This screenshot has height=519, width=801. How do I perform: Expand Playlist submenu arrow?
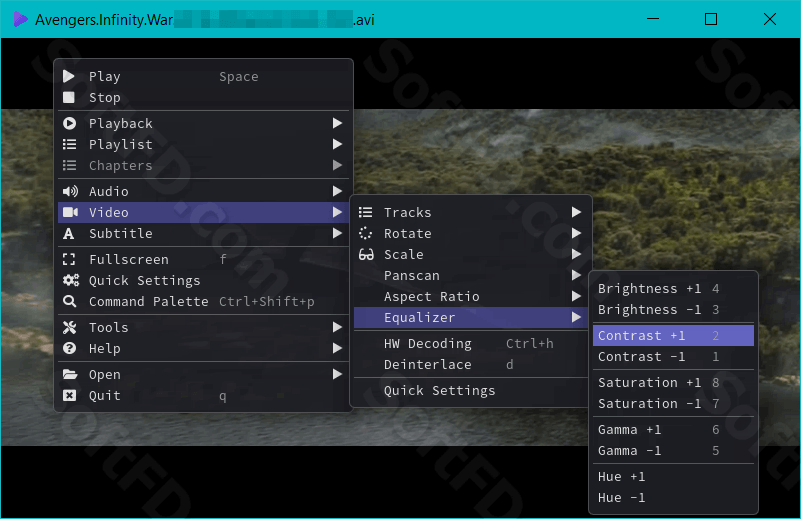click(x=337, y=144)
